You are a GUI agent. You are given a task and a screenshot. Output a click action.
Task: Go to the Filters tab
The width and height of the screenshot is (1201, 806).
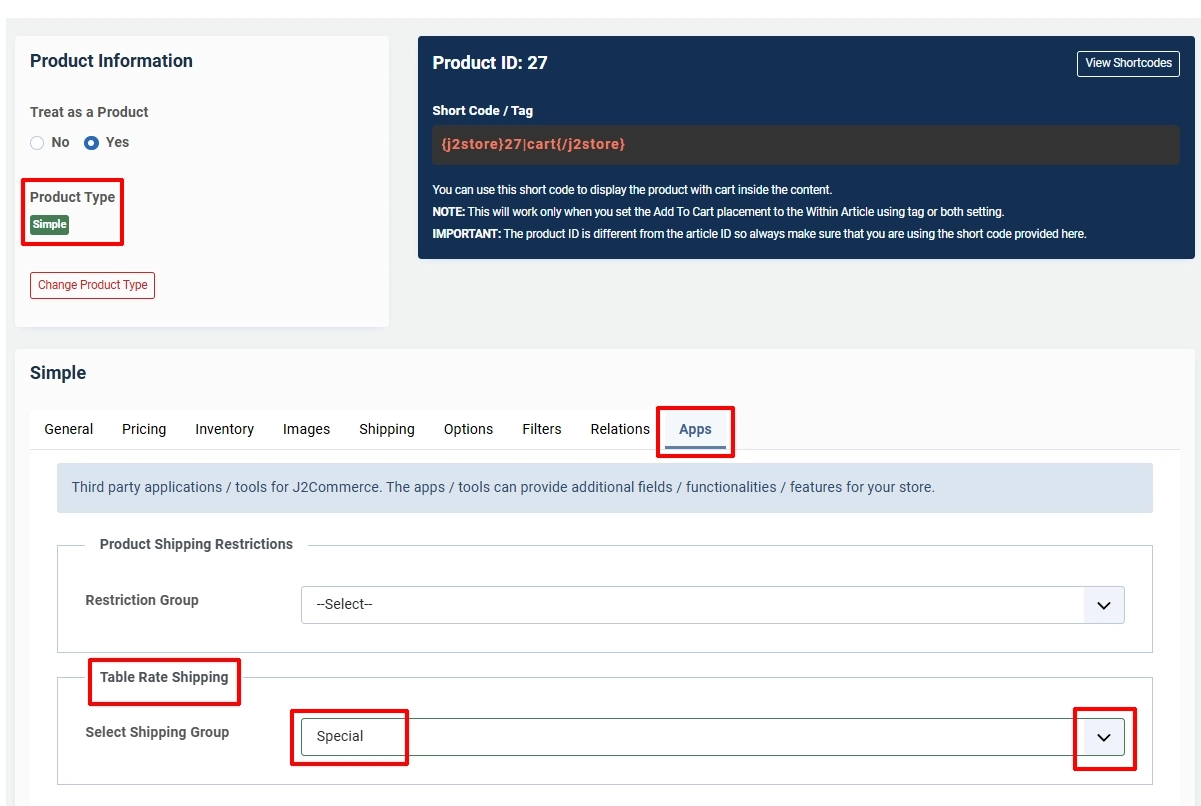click(542, 429)
